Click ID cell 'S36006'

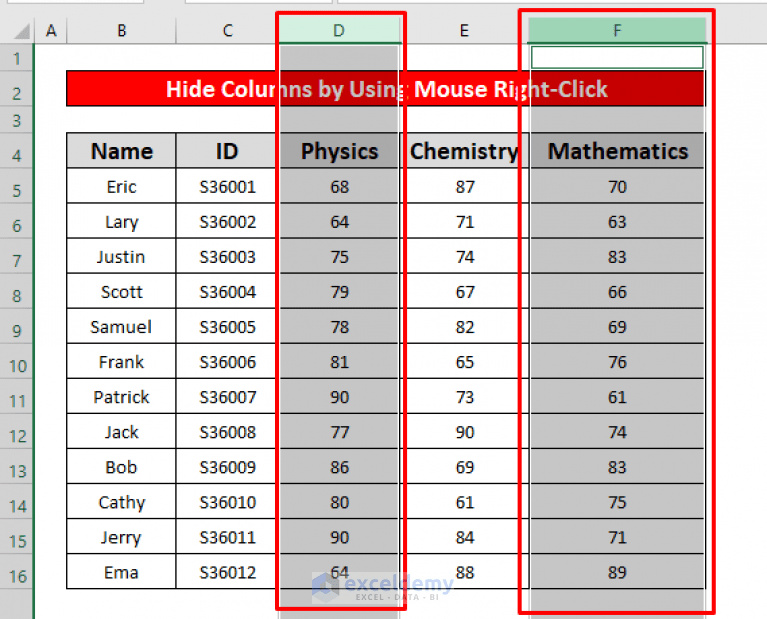pos(227,362)
